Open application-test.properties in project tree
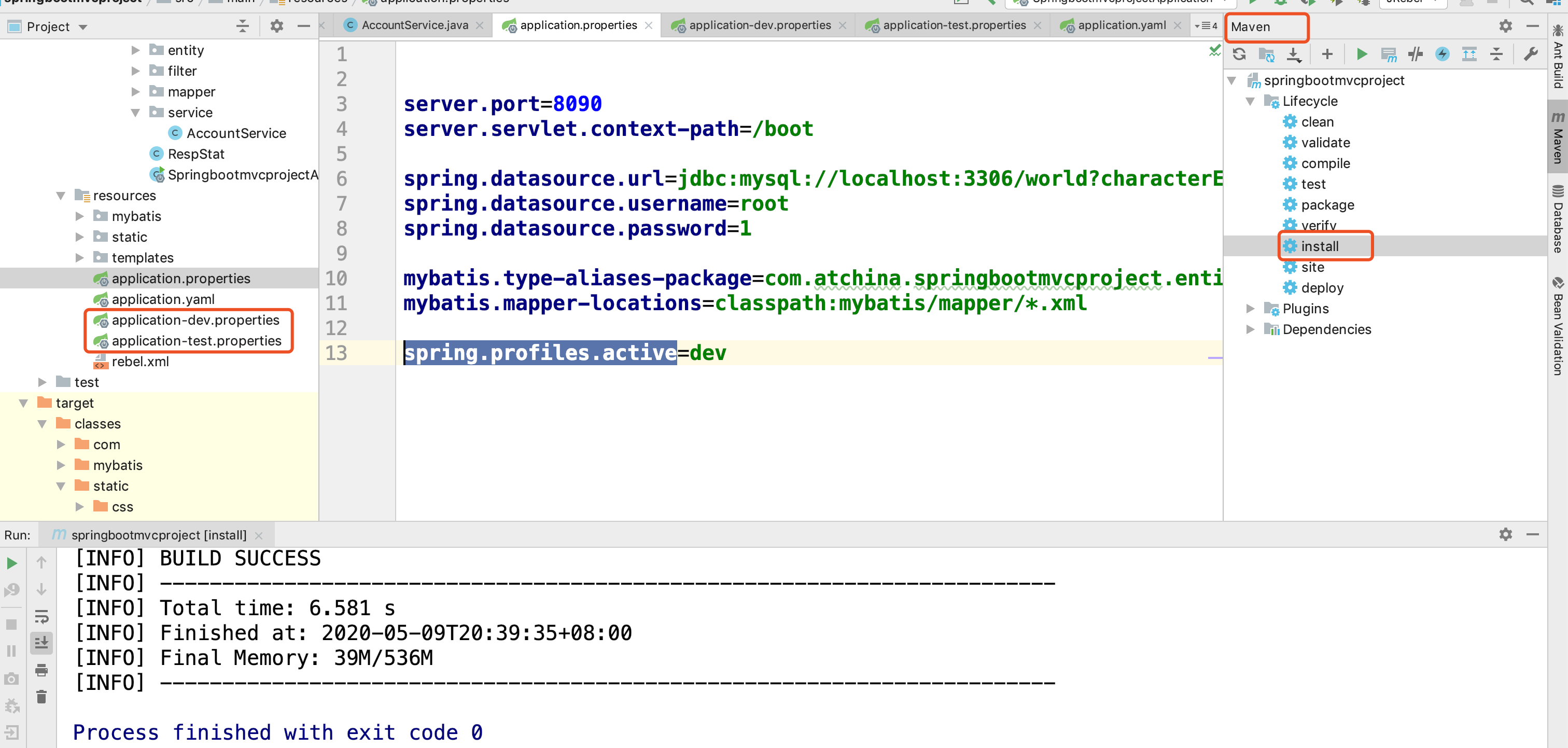1568x748 pixels. (x=196, y=340)
